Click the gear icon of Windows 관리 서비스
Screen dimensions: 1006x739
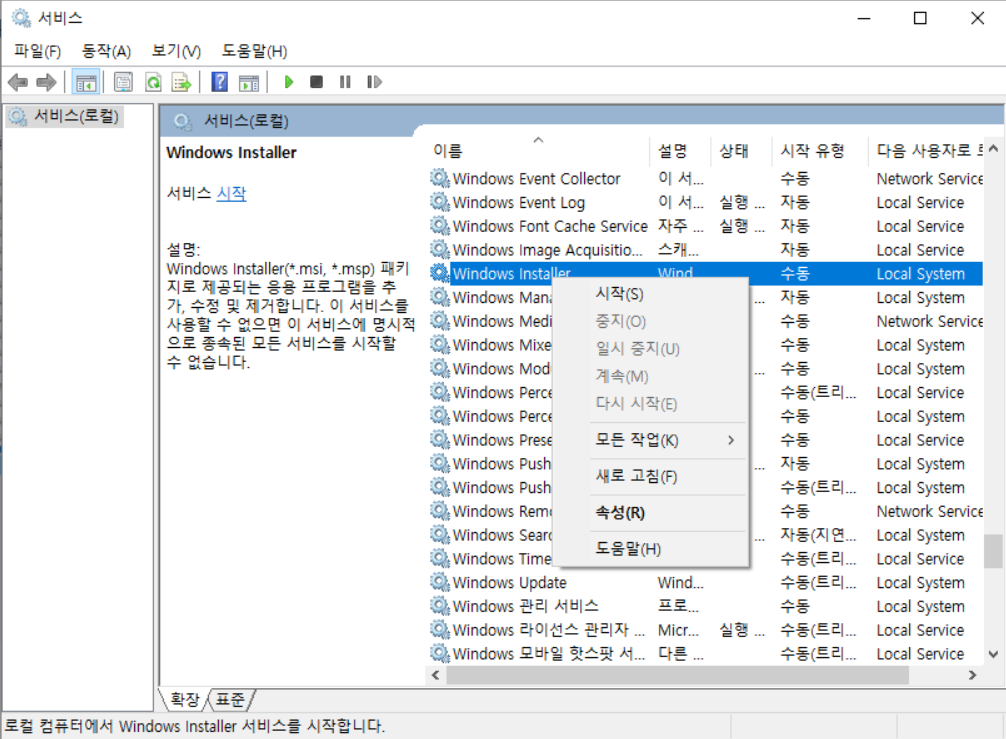tap(439, 606)
